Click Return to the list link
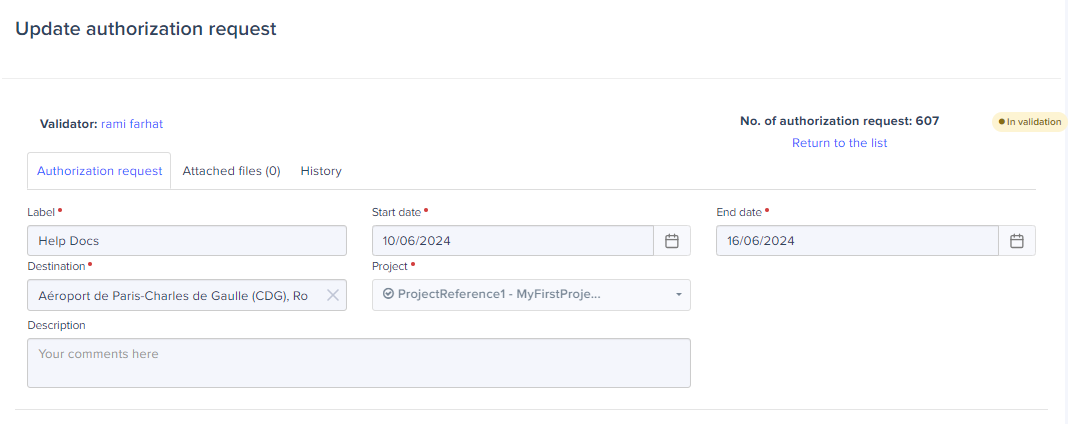The height and width of the screenshot is (424, 1068). pos(839,143)
